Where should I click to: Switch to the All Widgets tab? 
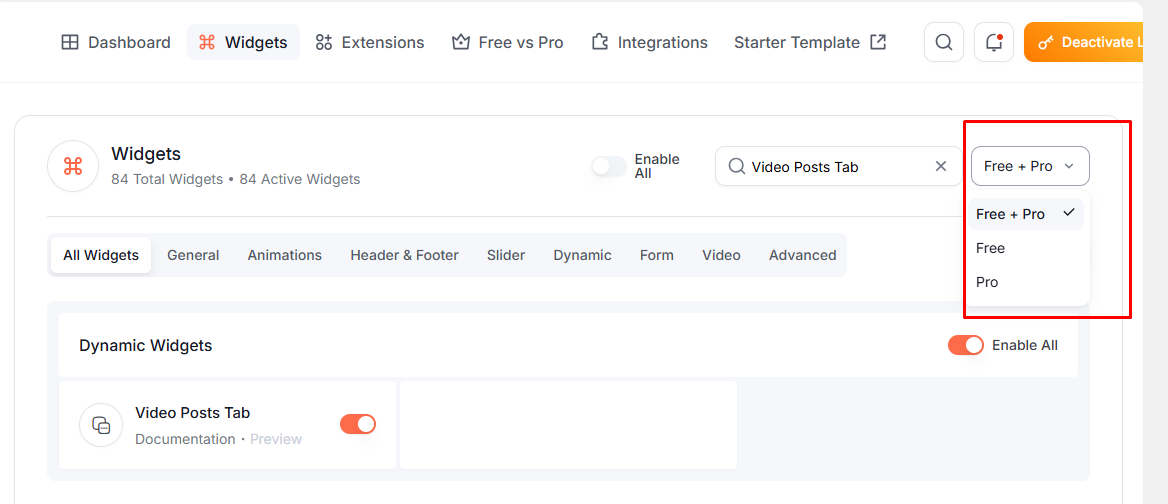point(101,255)
